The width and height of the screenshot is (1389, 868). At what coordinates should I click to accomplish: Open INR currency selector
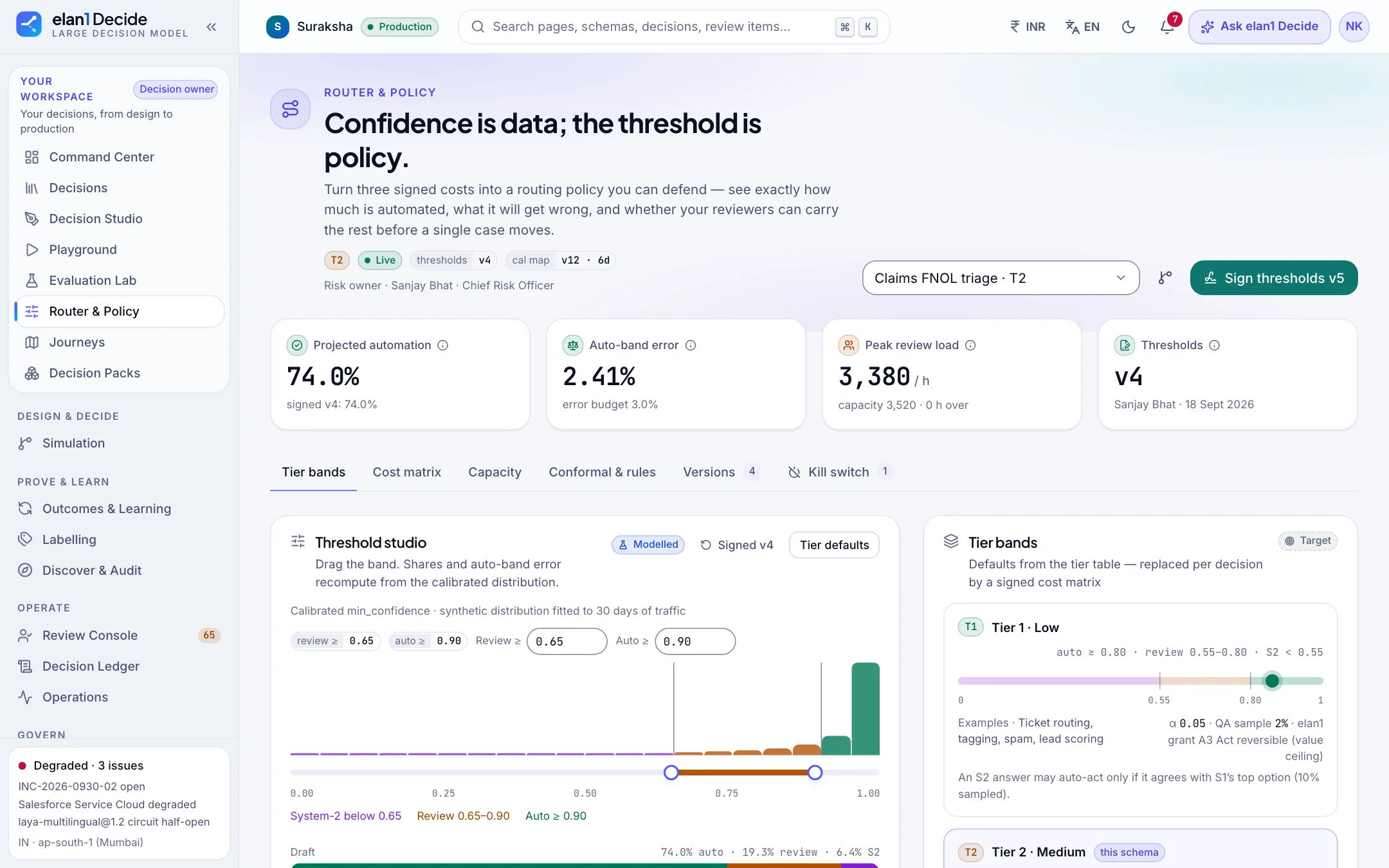[x=1028, y=27]
